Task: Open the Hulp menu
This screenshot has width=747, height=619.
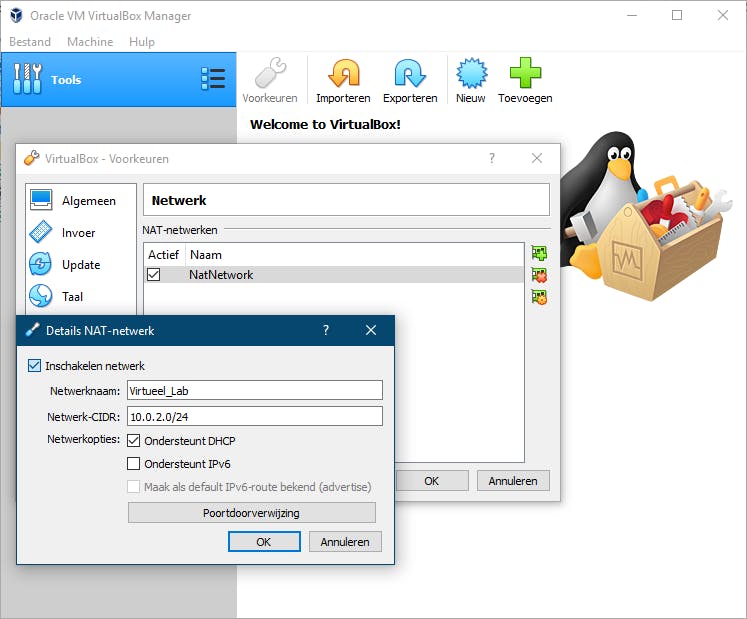Action: [141, 42]
